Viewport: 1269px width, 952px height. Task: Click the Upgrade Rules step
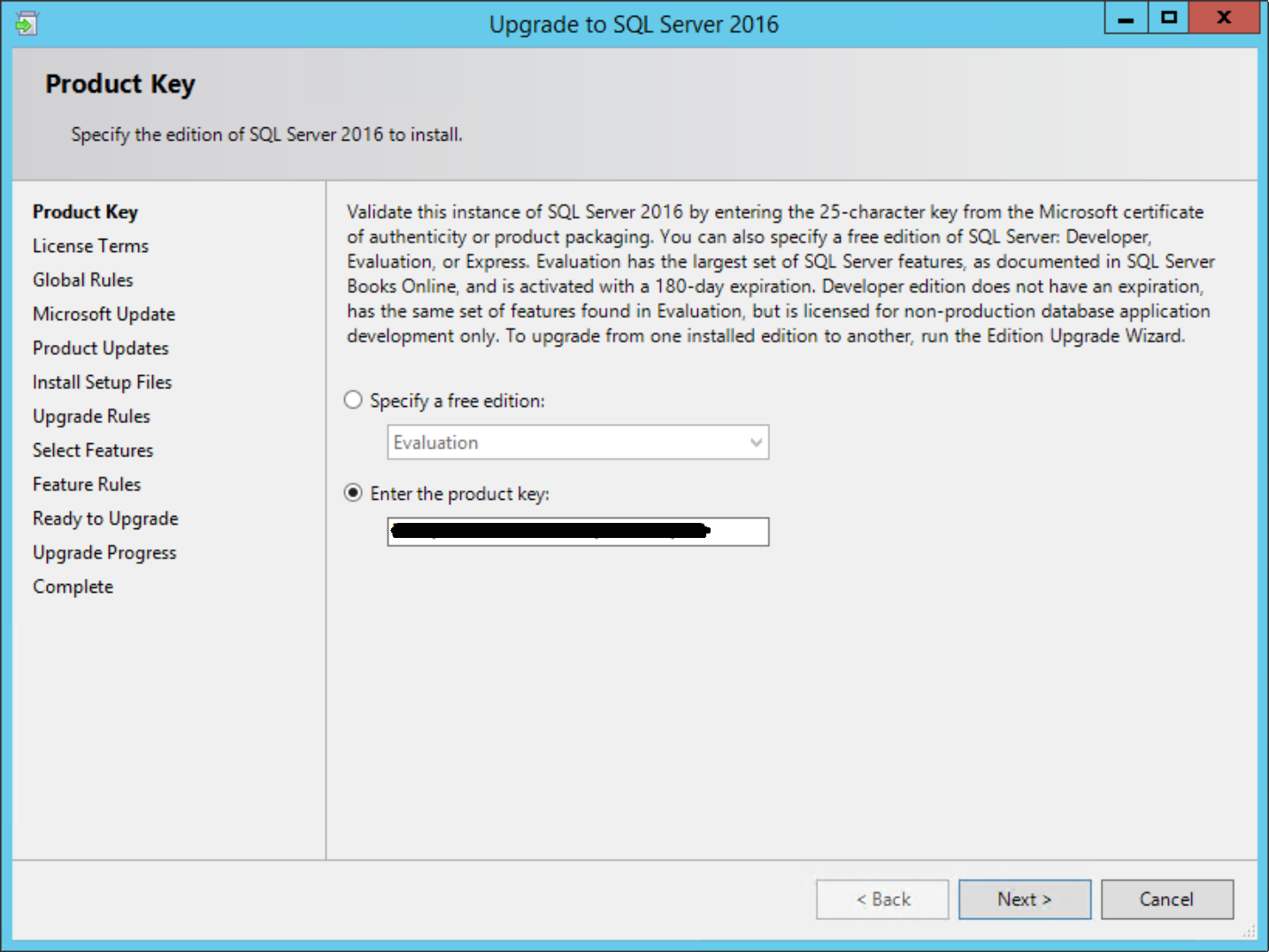click(91, 417)
